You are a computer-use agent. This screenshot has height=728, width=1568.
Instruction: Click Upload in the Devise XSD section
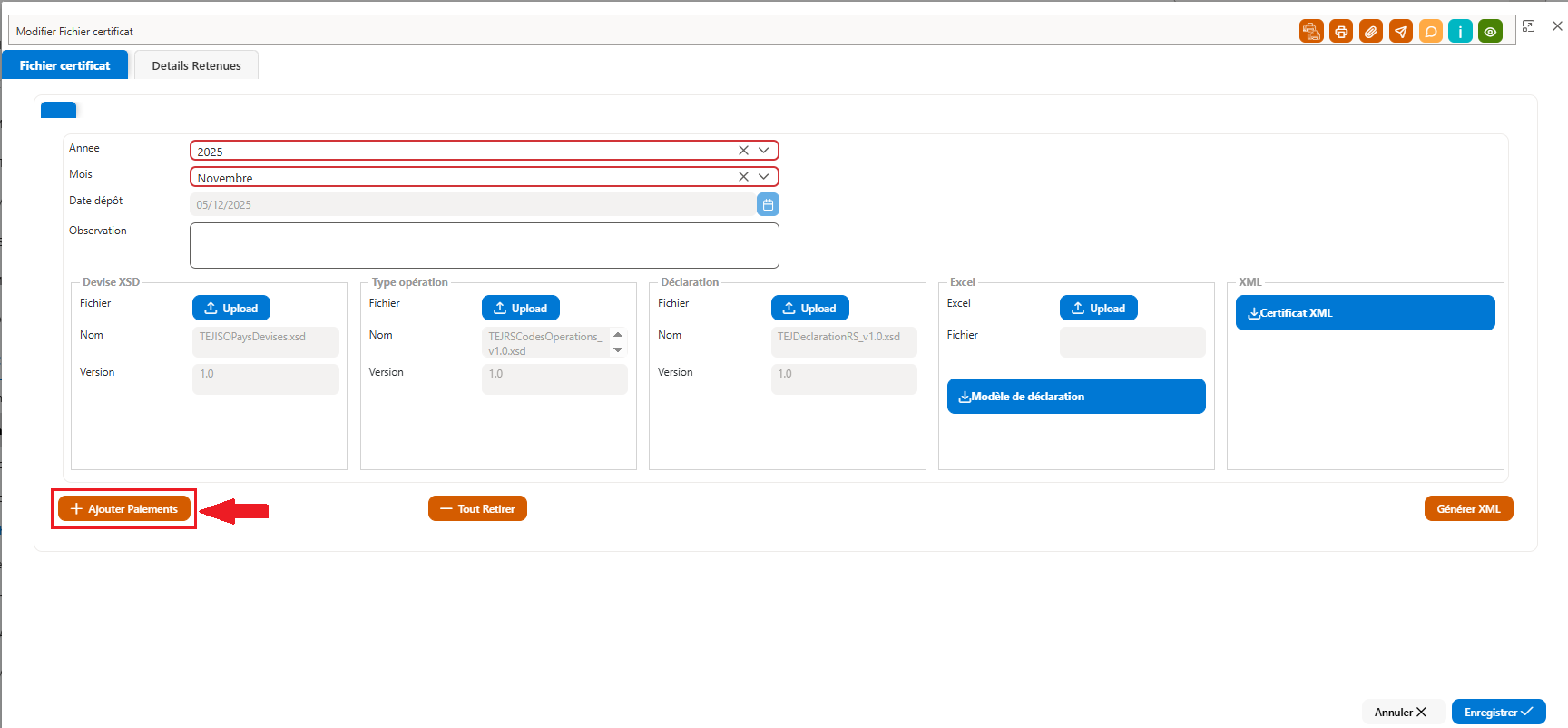click(x=231, y=308)
